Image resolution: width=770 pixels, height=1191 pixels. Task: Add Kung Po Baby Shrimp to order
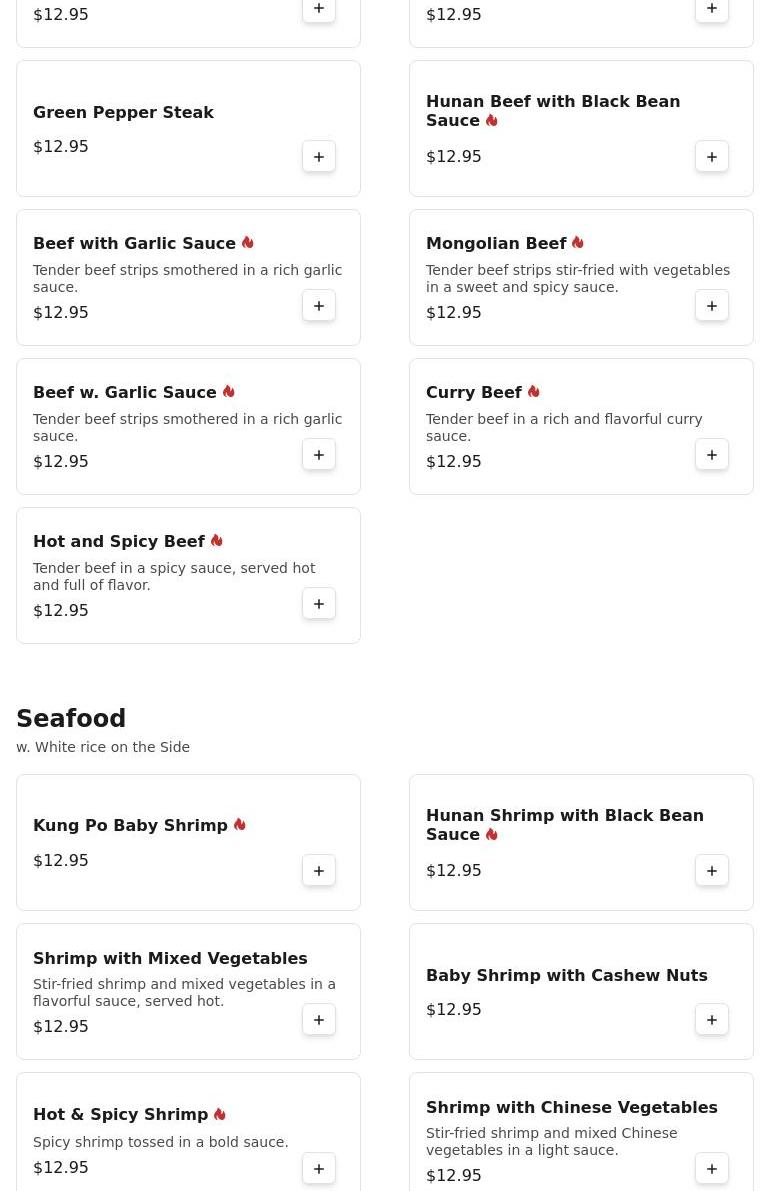[x=319, y=871]
